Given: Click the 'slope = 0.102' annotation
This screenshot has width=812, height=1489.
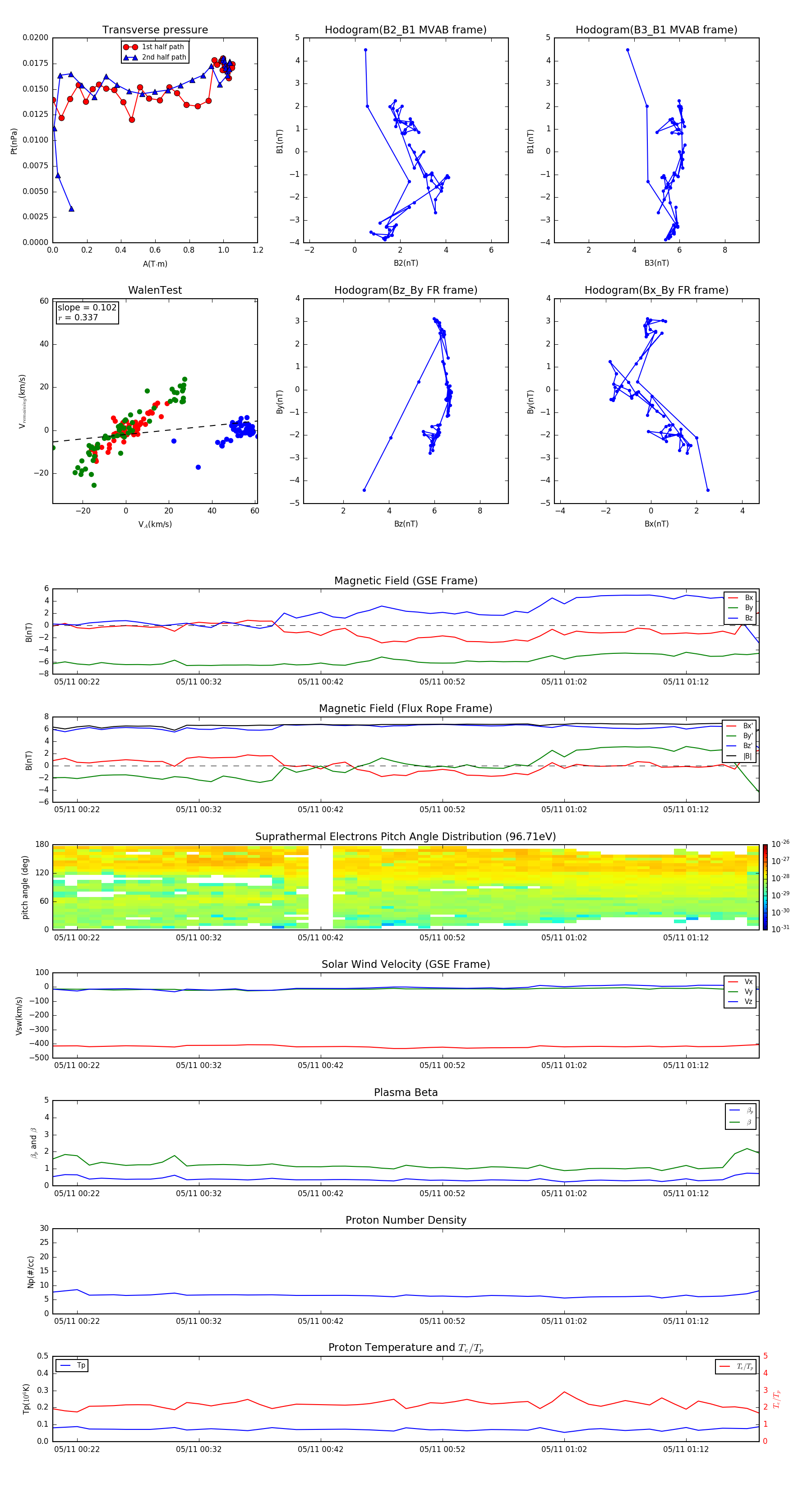Looking at the screenshot, I should (87, 308).
